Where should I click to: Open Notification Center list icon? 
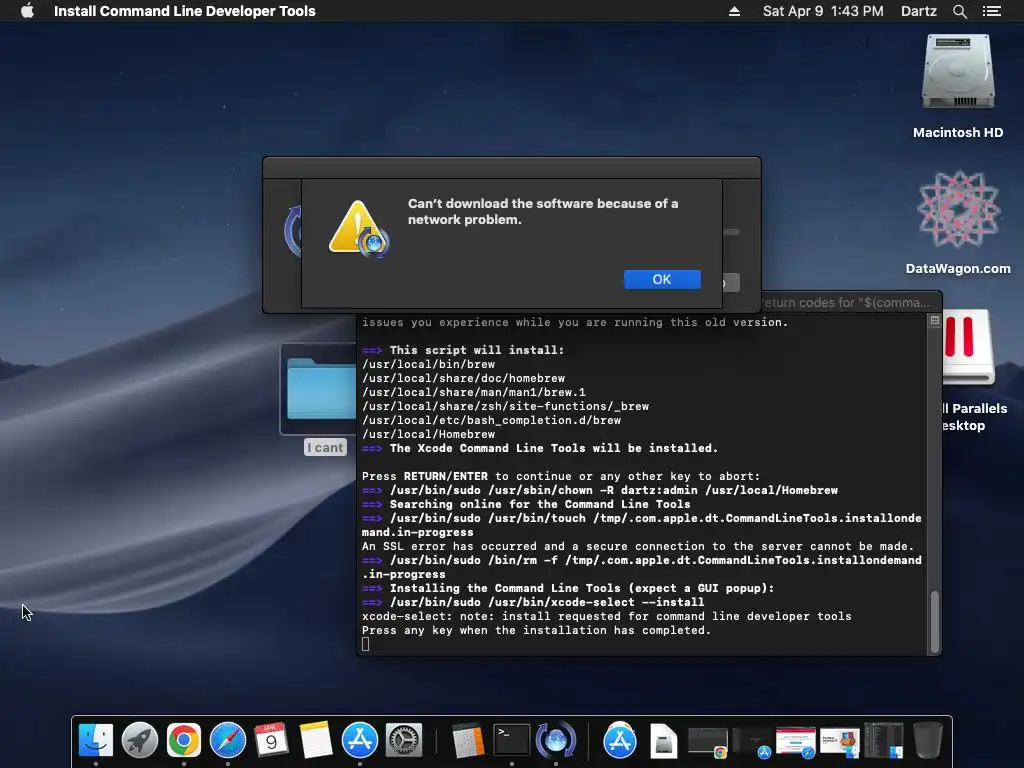tap(991, 11)
